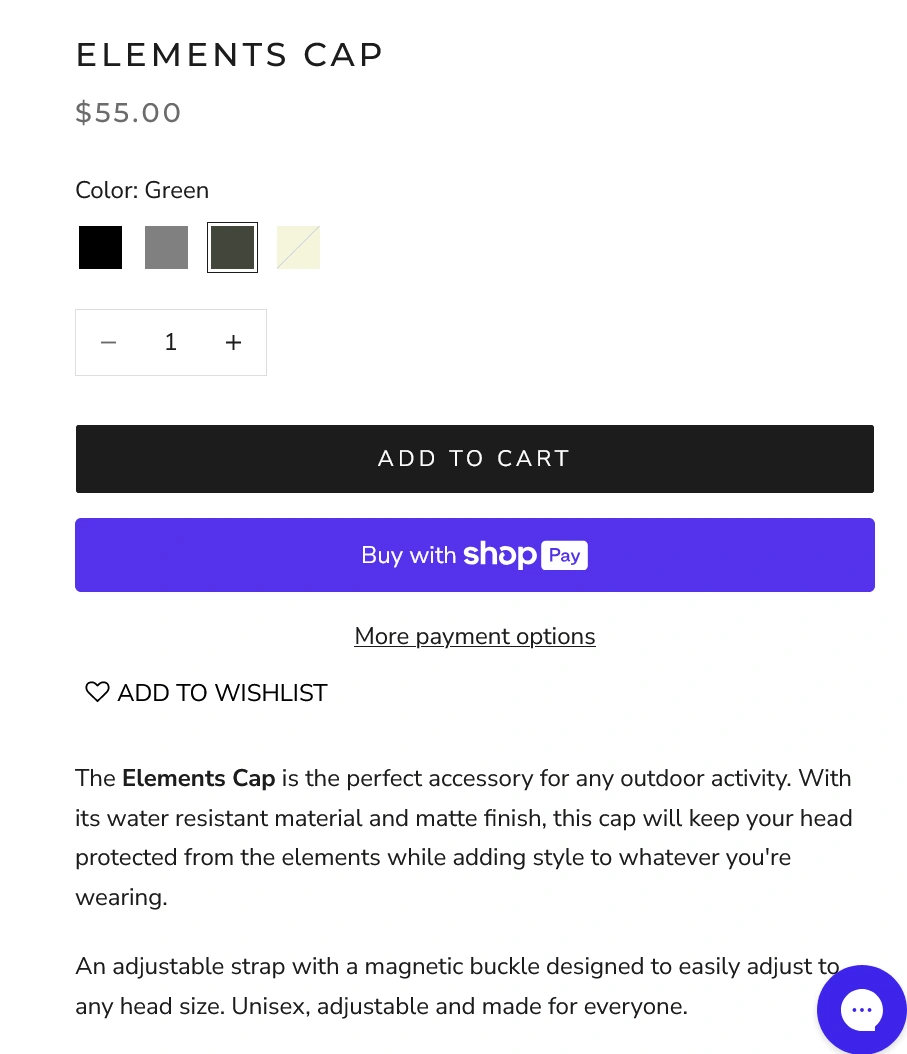The image size is (907, 1054).
Task: Open the chat bubble widget
Action: coord(861,1010)
